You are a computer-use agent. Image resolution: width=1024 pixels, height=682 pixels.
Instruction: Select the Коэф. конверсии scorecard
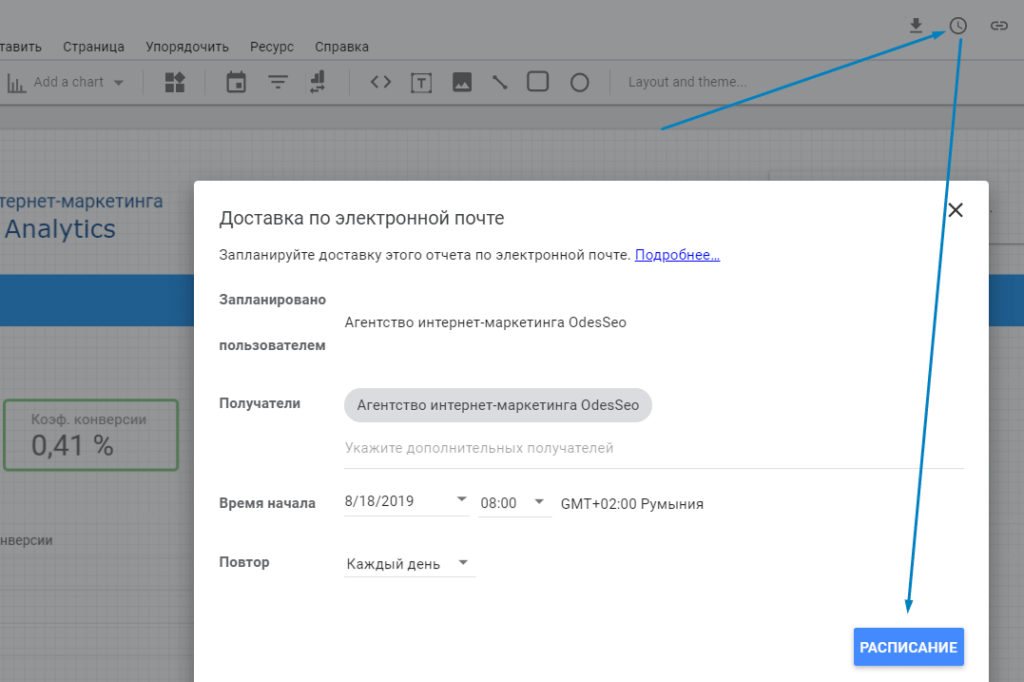pos(91,435)
